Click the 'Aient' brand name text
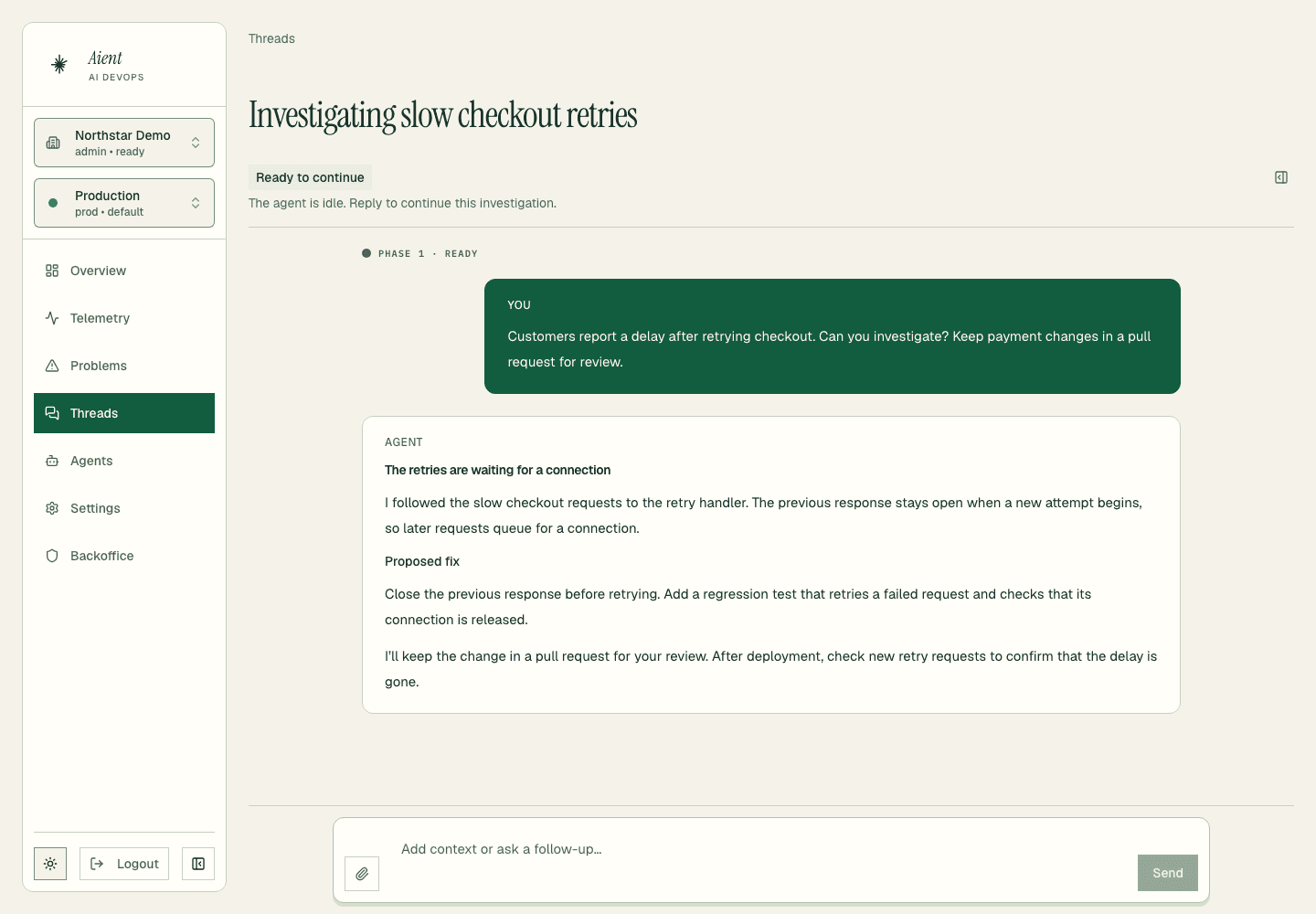Image resolution: width=1316 pixels, height=914 pixels. [x=105, y=58]
